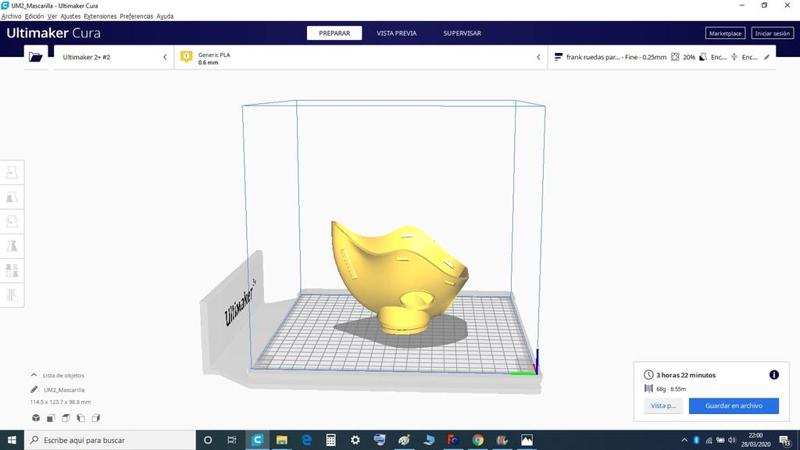Open the Preferencias menu
Viewport: 800px width, 450px height.
136,16
